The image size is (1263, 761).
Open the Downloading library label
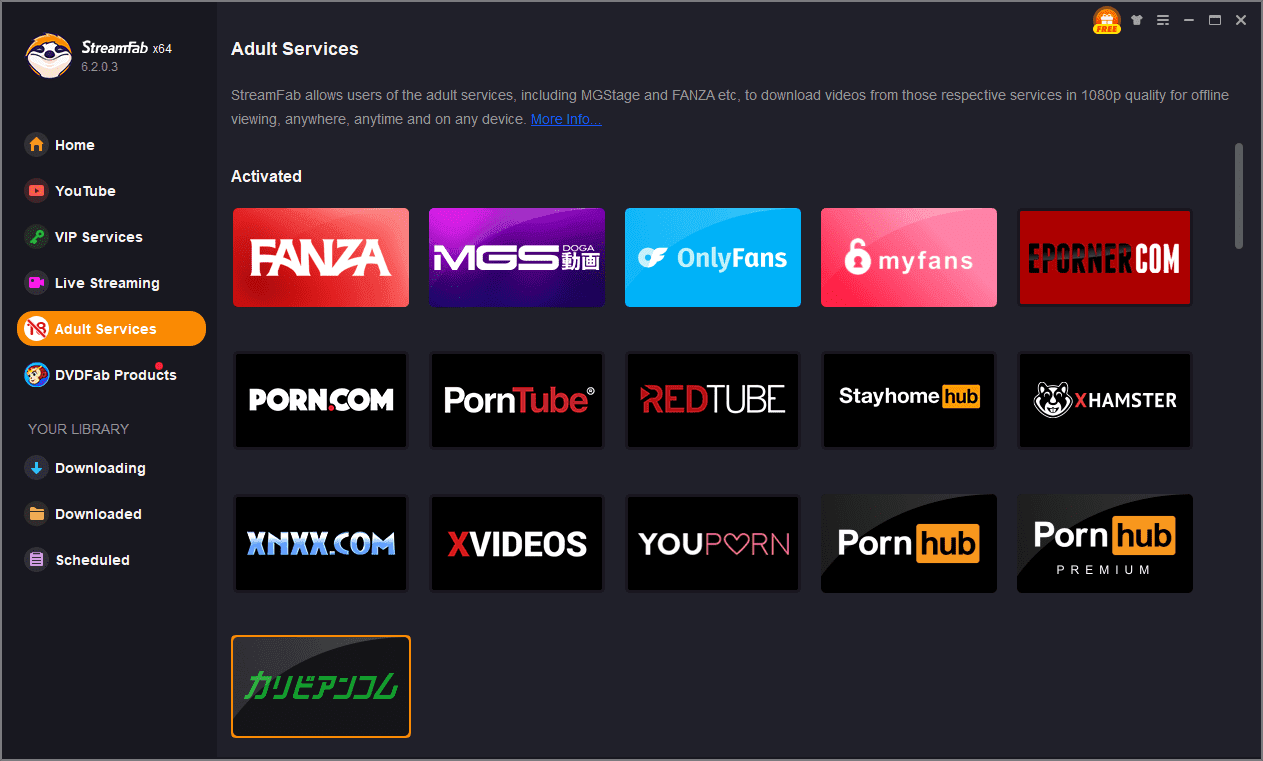[100, 468]
